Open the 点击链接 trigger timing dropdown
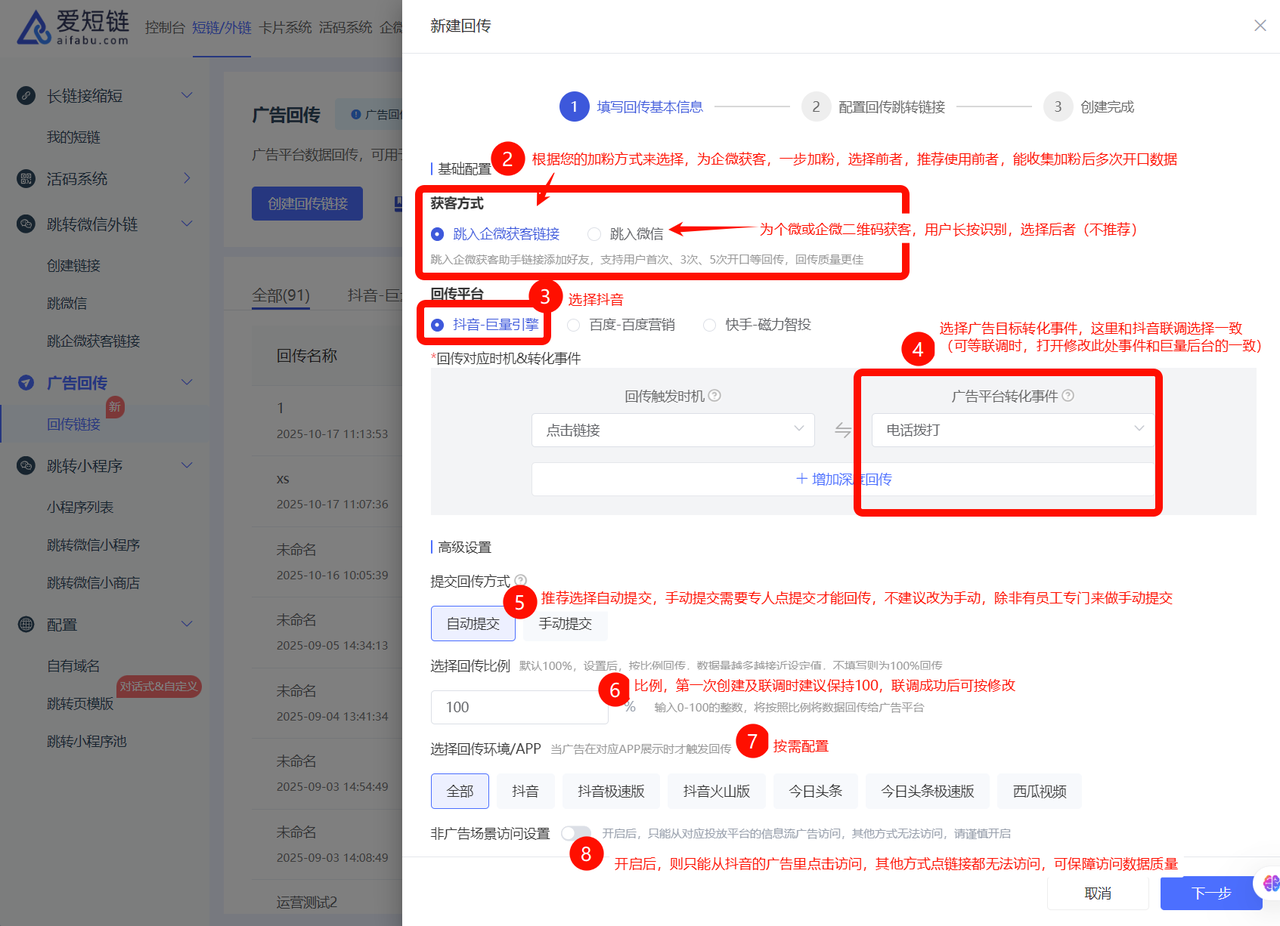The height and width of the screenshot is (926, 1280). pyautogui.click(x=672, y=430)
